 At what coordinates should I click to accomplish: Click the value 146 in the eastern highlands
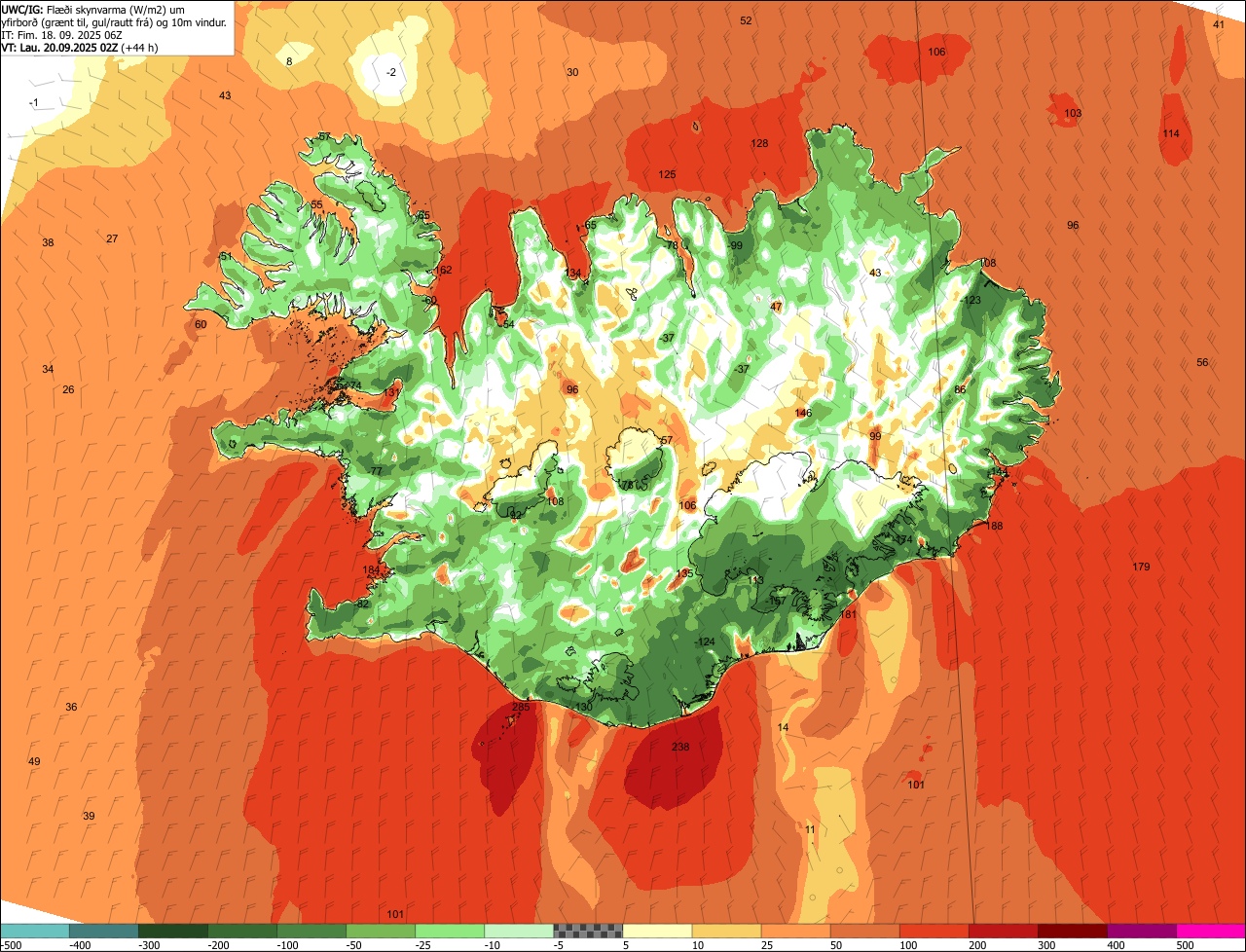click(803, 413)
